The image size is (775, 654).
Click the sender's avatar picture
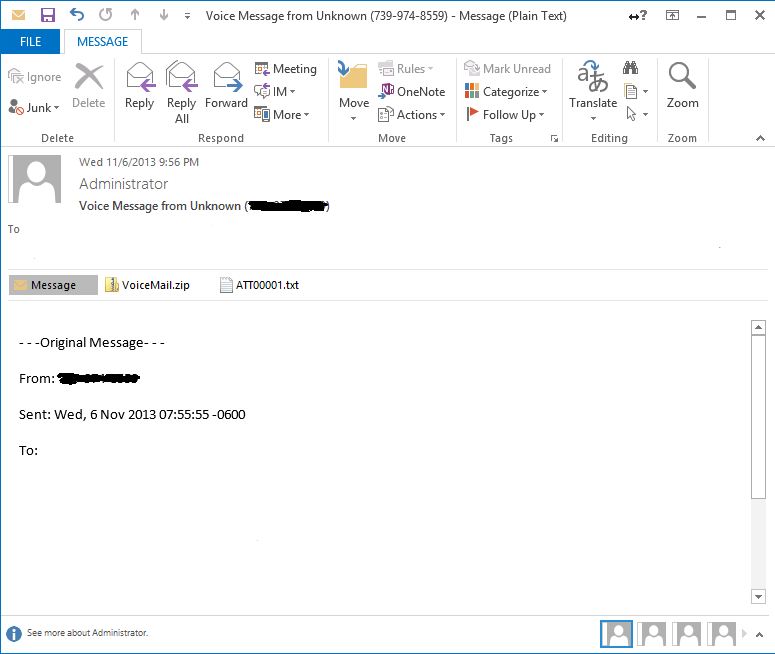tap(35, 179)
